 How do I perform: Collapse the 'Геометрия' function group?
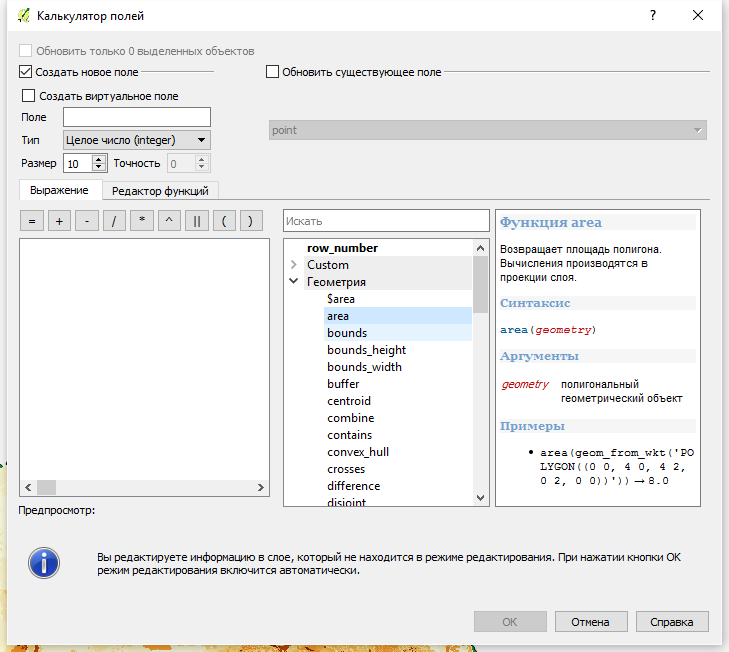pyautogui.click(x=293, y=282)
